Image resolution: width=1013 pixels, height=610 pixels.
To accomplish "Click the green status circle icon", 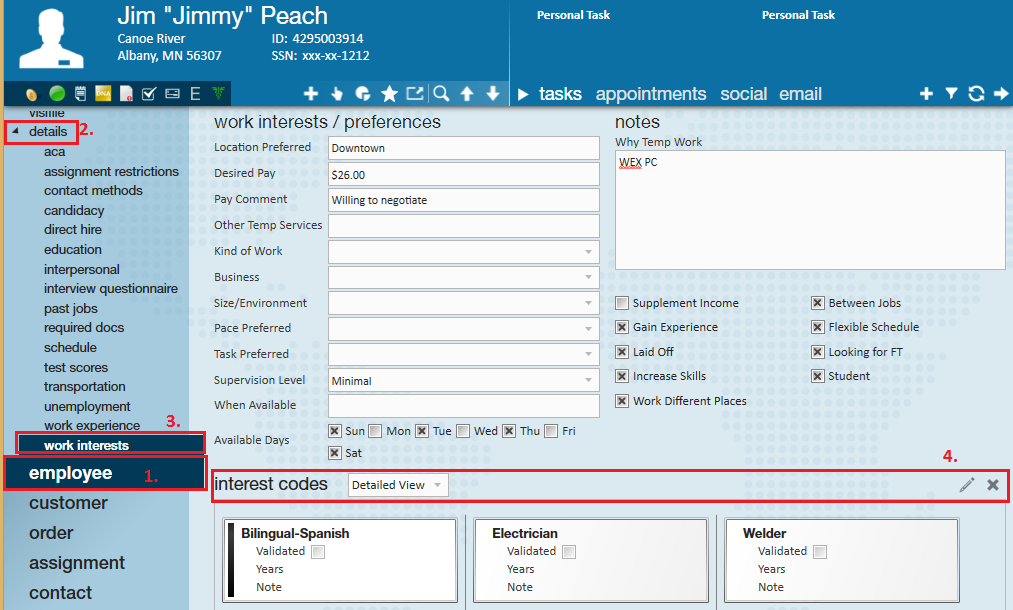I will point(57,94).
